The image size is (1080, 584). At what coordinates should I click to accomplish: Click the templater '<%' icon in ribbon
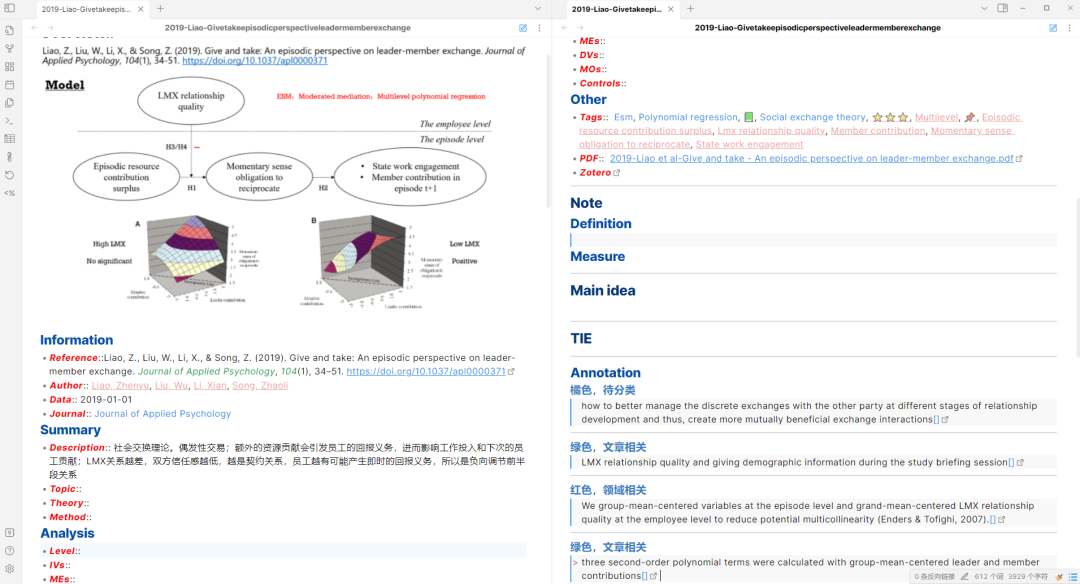10,193
